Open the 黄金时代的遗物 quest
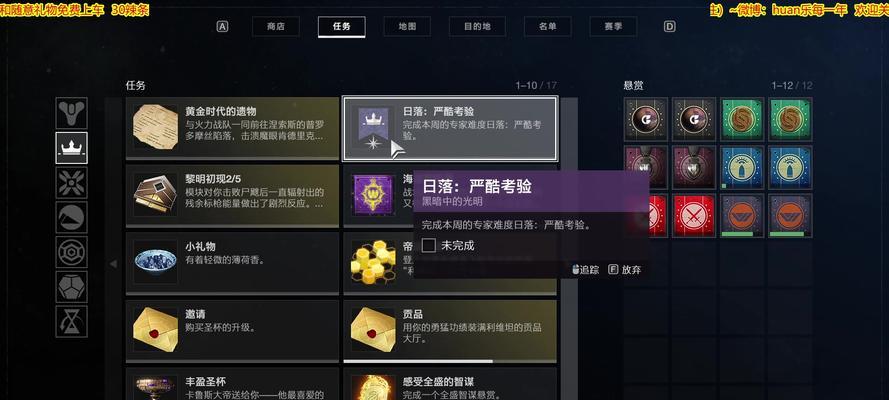This screenshot has height=400, width=889. click(232, 127)
